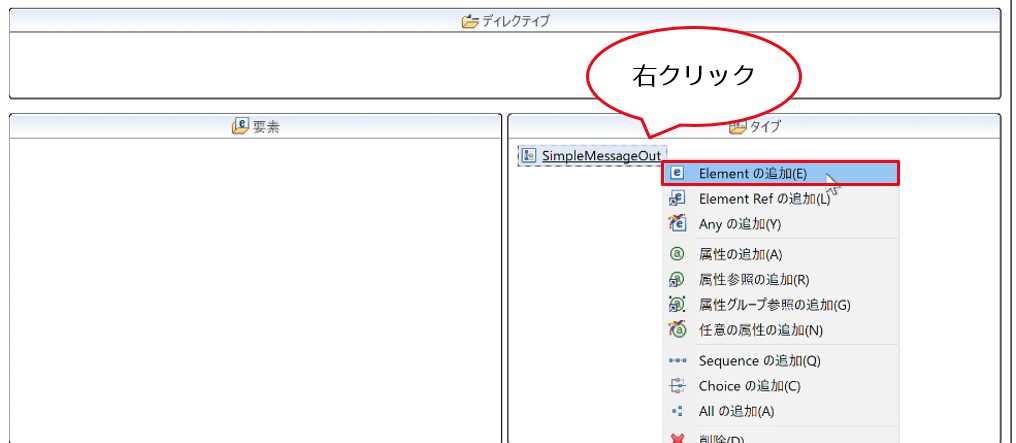Screen dimensions: 1016x443
Task: Choose '属性グループ参照の追加(G)' entry
Action: tap(780, 304)
